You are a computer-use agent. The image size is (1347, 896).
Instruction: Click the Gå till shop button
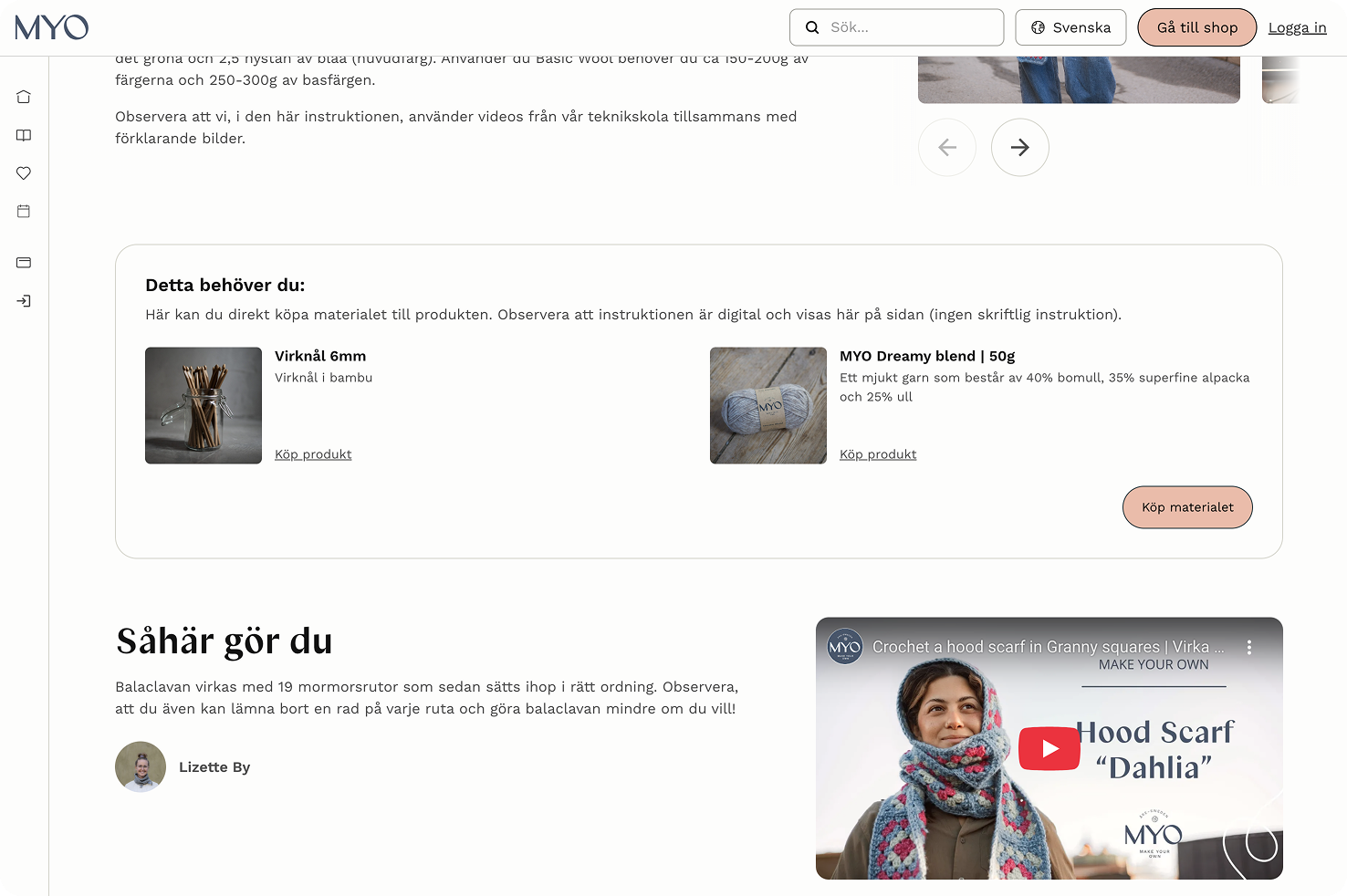[1196, 27]
